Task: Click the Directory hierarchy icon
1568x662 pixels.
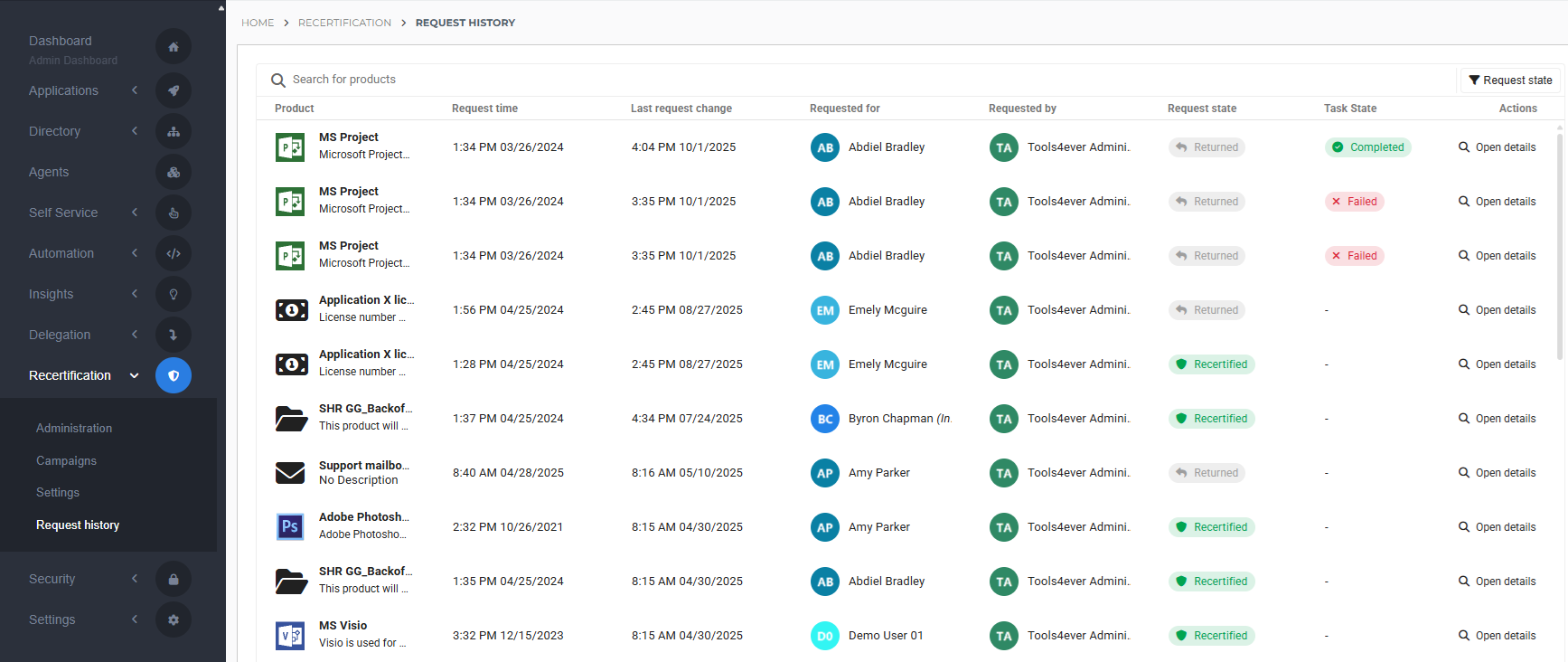Action: (x=174, y=132)
